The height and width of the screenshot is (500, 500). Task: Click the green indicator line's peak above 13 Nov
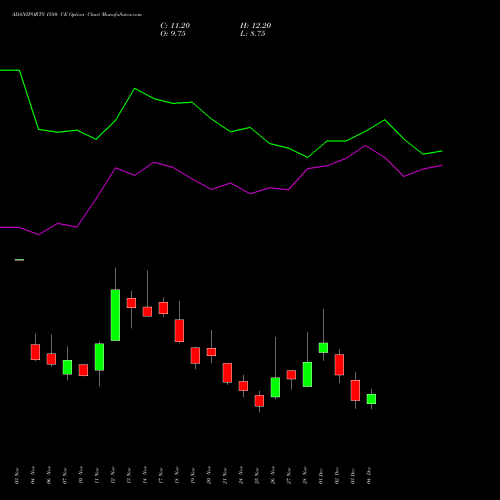click(134, 89)
